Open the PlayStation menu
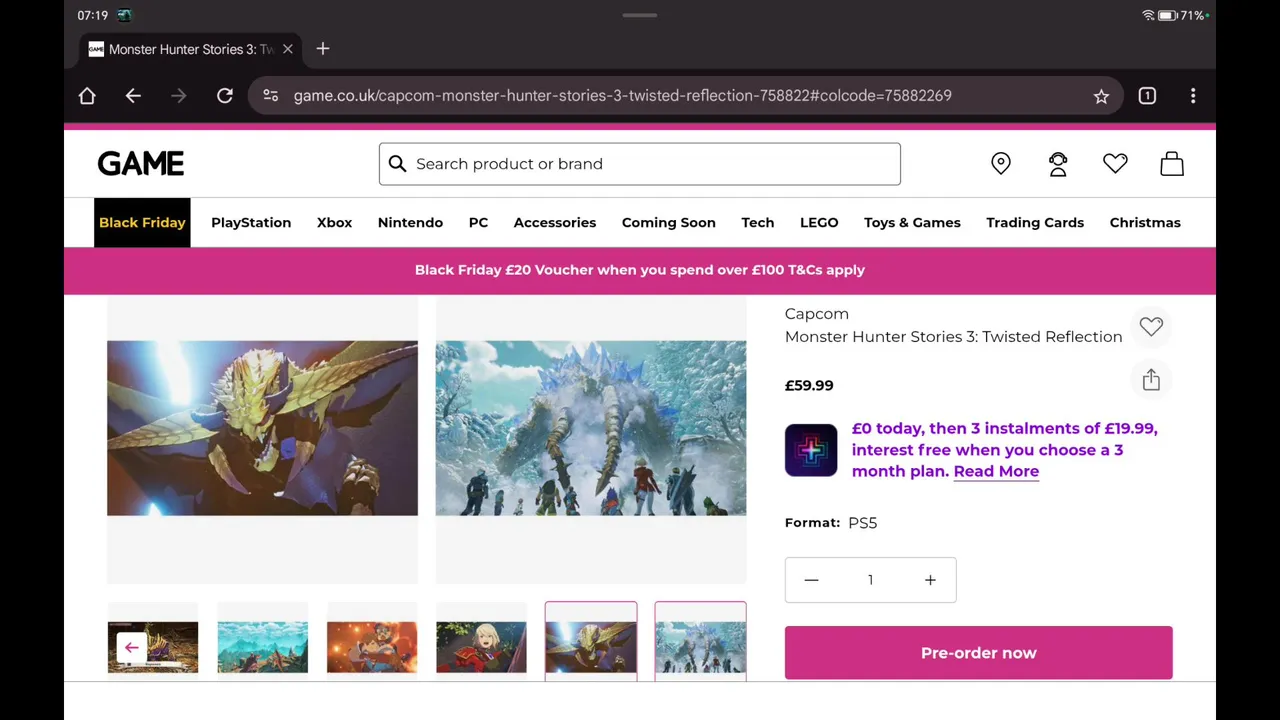 [251, 222]
